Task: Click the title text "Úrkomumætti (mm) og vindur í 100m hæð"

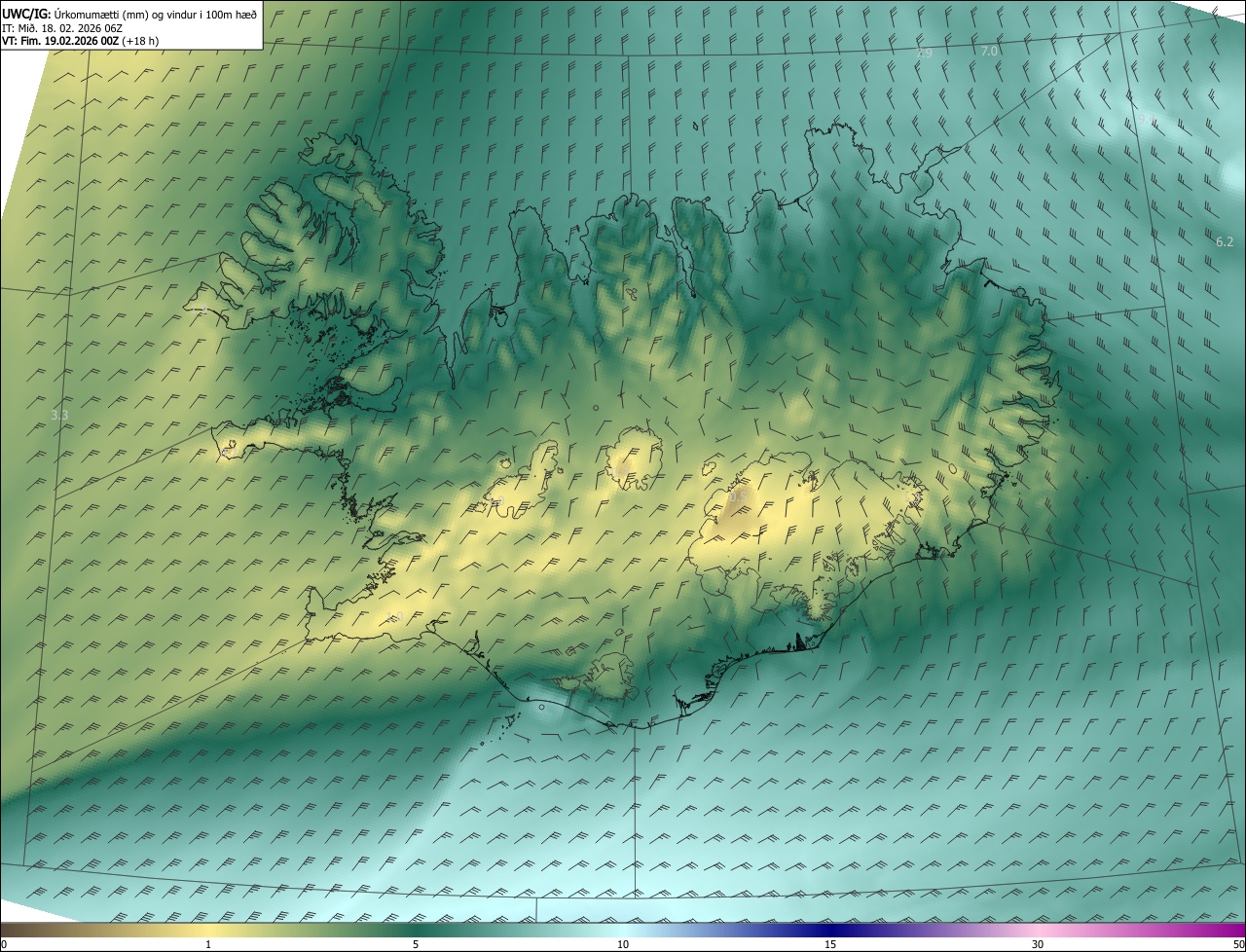Action: point(156,14)
